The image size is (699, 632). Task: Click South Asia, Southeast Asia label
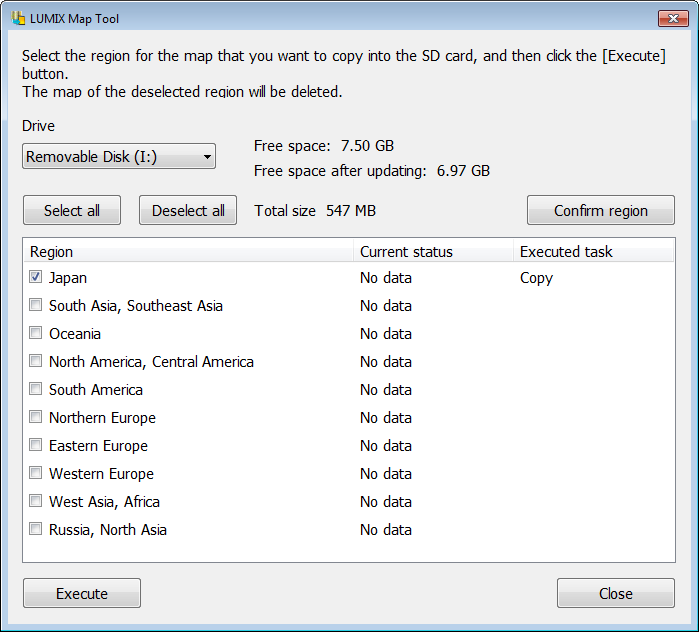pos(136,306)
